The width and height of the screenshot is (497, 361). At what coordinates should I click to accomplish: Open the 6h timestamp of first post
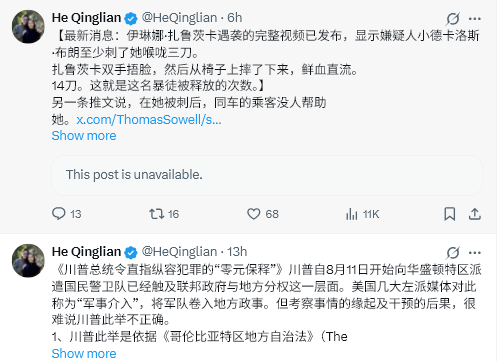[x=235, y=18]
